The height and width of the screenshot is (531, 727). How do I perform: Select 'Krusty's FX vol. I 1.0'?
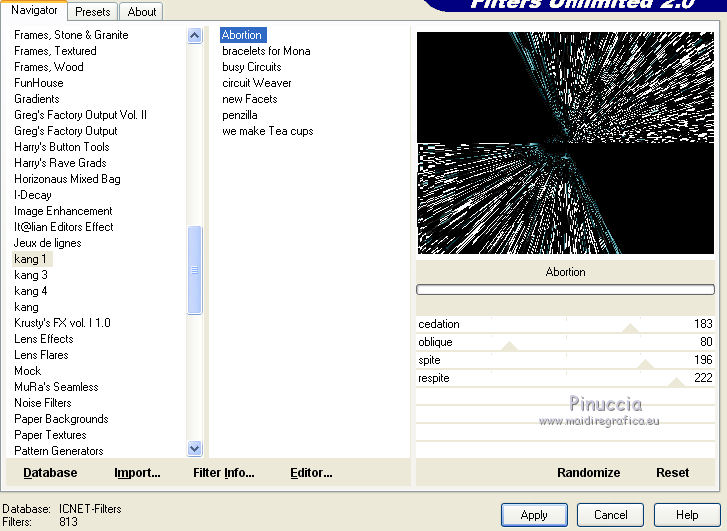62,323
